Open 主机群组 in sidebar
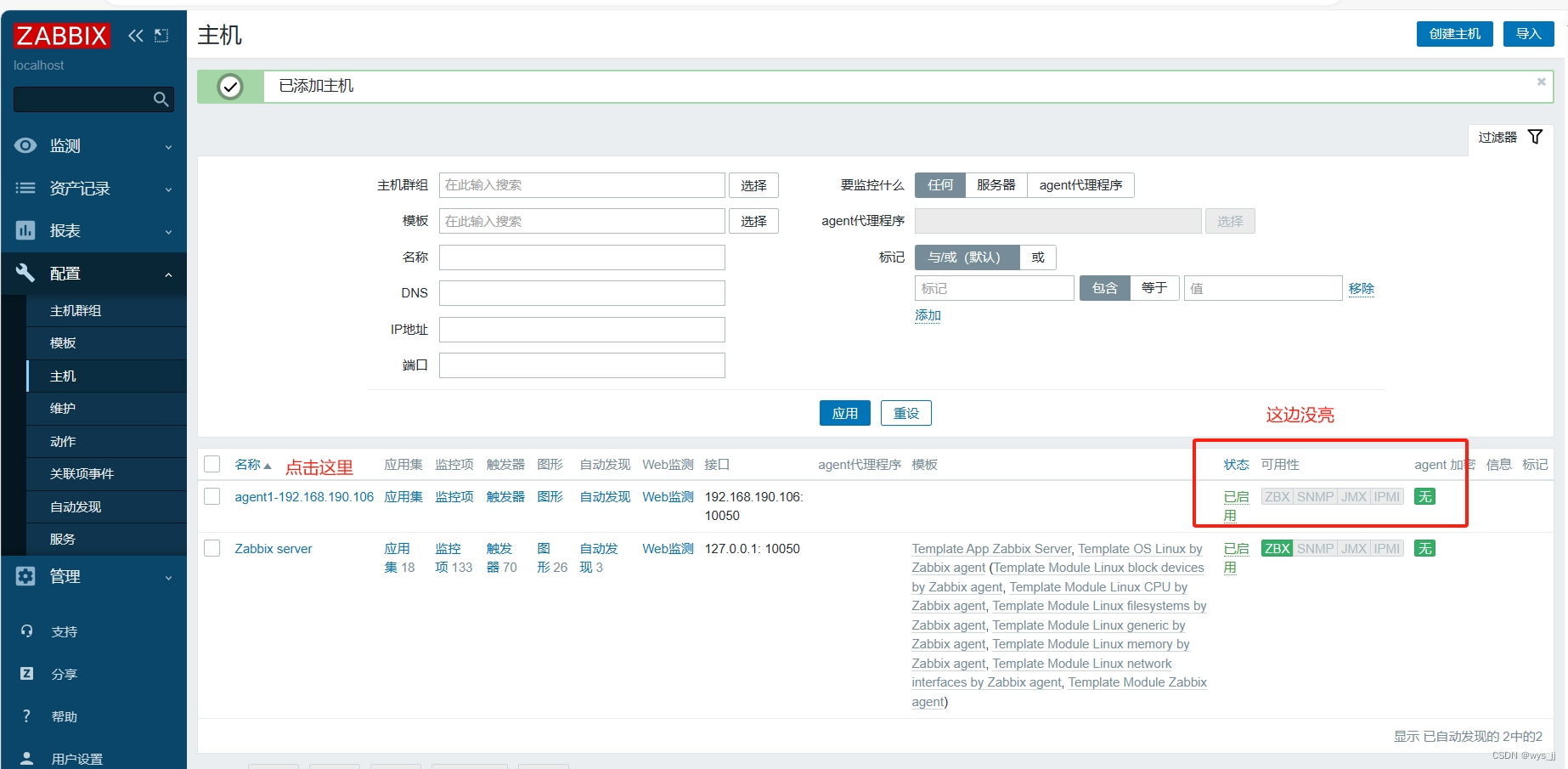Screen dimensions: 1568x769 pos(107,311)
